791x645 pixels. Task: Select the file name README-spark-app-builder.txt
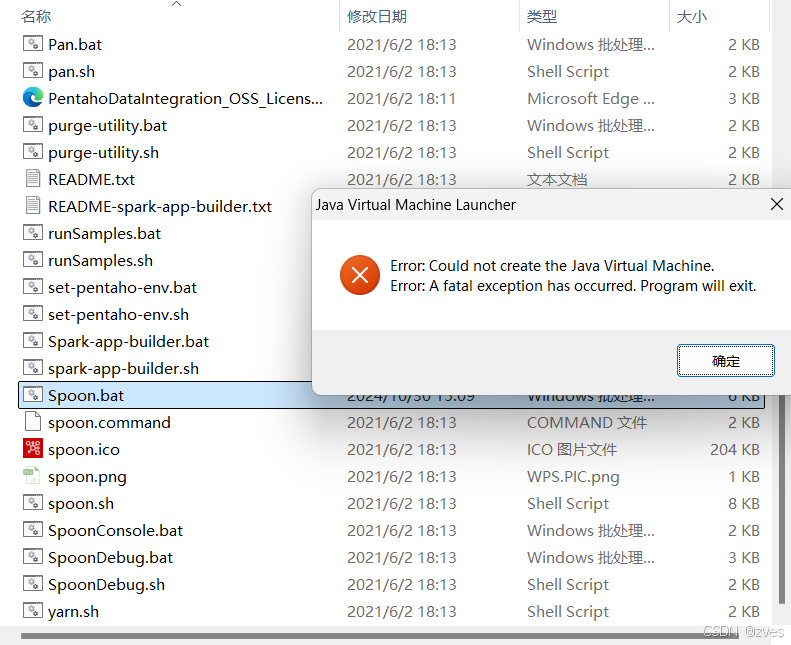pos(160,207)
